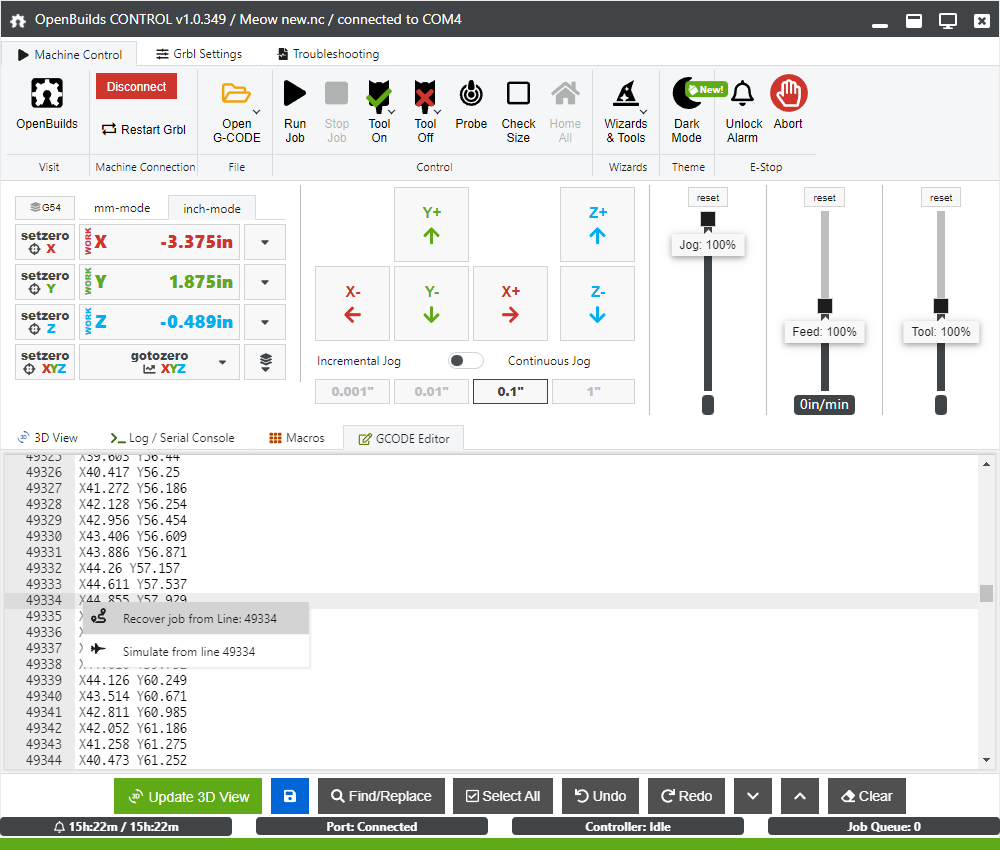Save G-code with blue disk button
The height and width of the screenshot is (850, 1000).
[x=290, y=796]
